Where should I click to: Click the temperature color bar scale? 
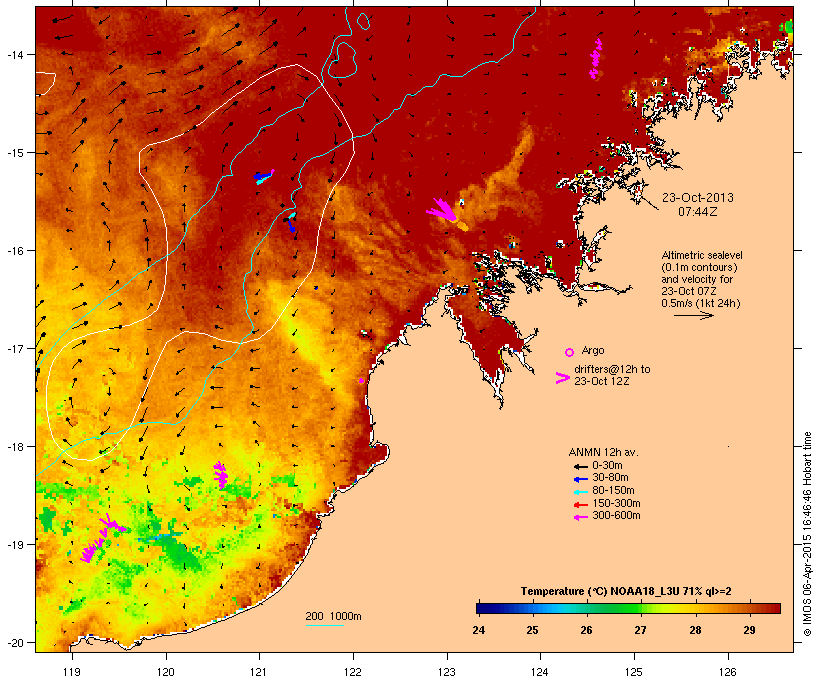click(628, 608)
